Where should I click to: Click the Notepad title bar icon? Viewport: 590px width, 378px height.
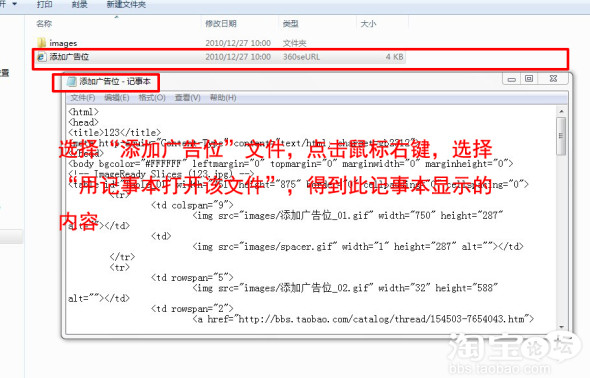tap(71, 82)
